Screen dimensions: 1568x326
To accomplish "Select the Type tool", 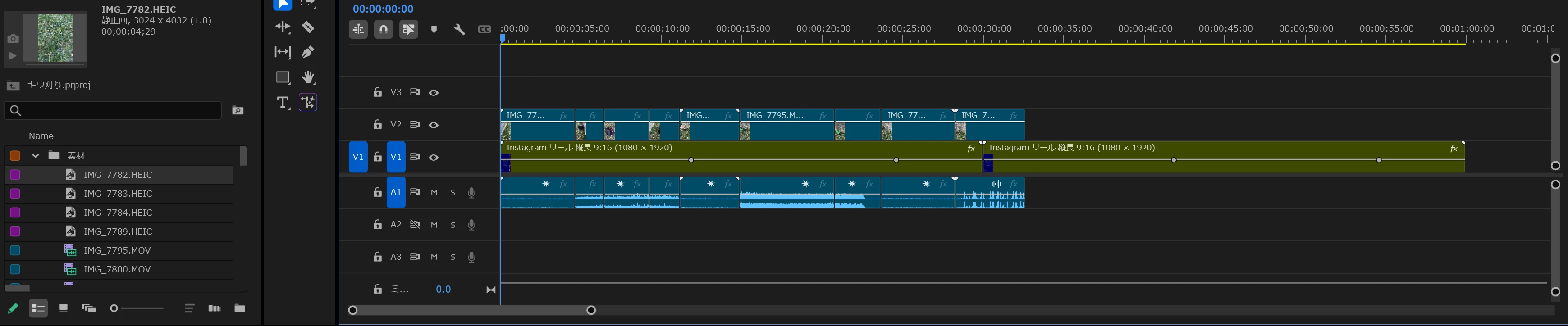I will click(283, 102).
